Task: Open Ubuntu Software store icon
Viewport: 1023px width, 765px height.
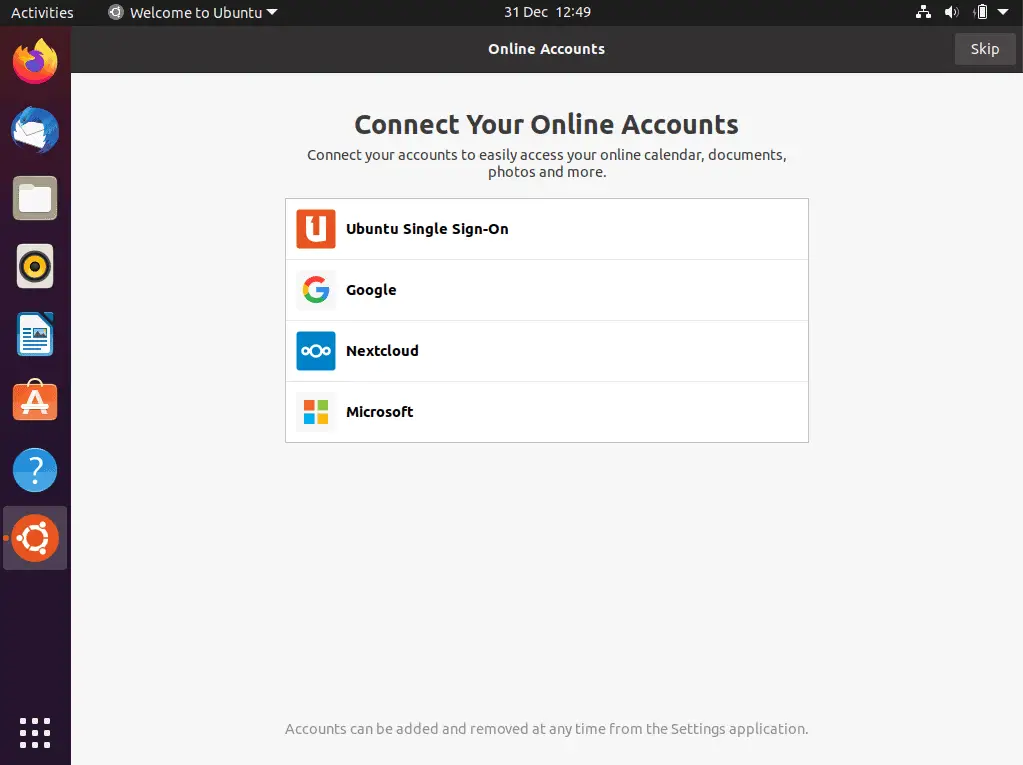Action: pyautogui.click(x=35, y=400)
